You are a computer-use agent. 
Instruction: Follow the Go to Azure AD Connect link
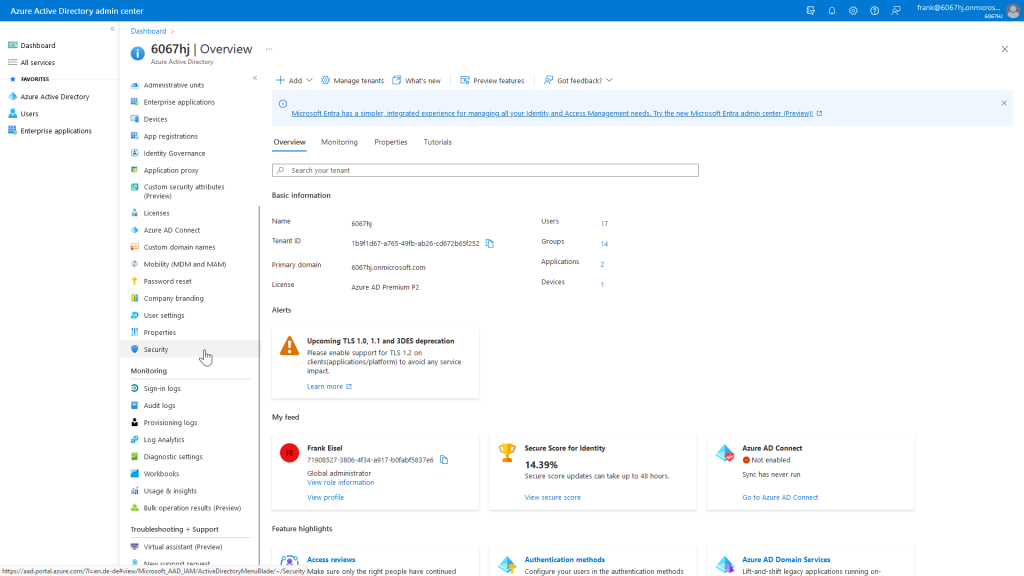click(780, 497)
